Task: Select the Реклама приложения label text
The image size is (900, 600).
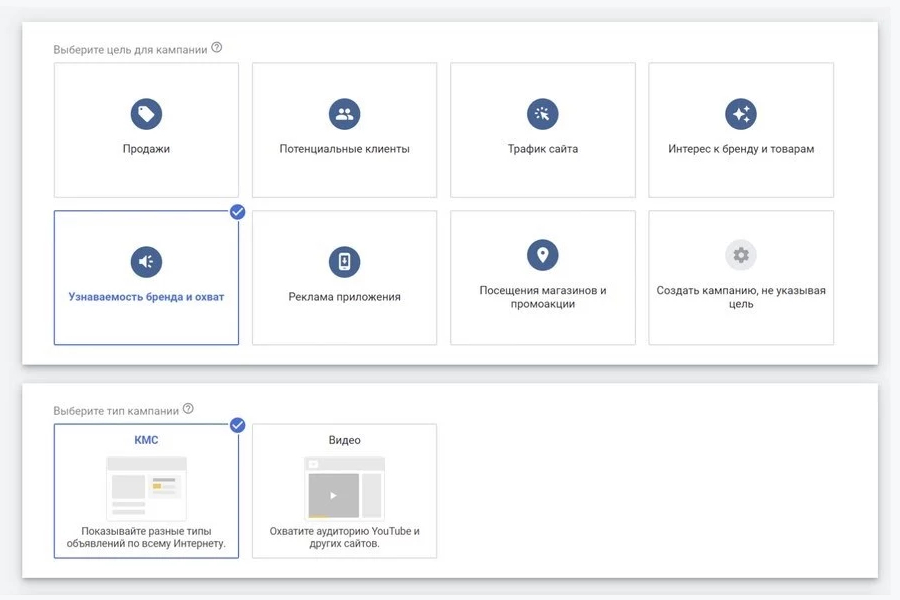Action: 344,297
